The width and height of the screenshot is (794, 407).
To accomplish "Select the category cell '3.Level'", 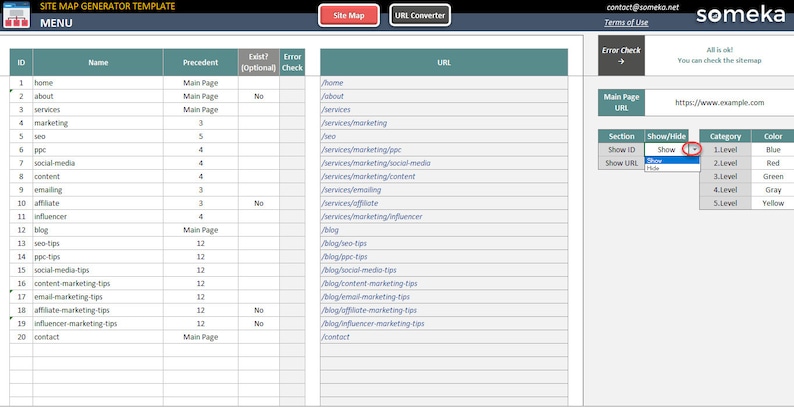I will 725,176.
